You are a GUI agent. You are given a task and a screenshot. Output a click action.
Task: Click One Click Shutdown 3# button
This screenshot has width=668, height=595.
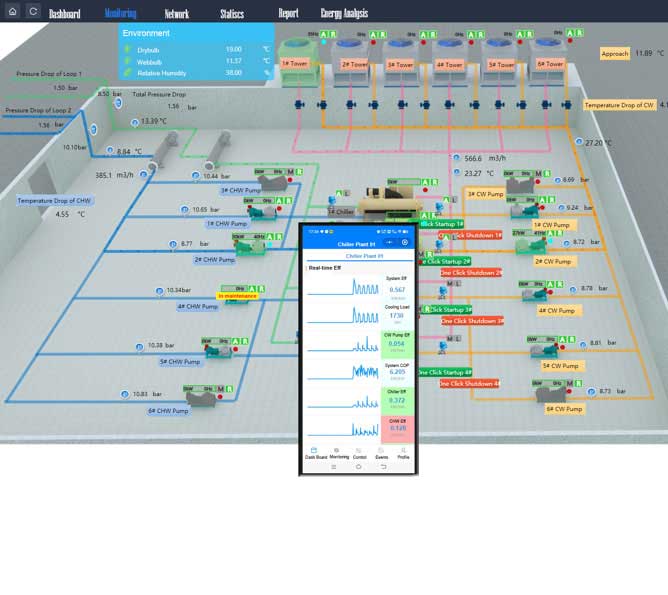(472, 321)
